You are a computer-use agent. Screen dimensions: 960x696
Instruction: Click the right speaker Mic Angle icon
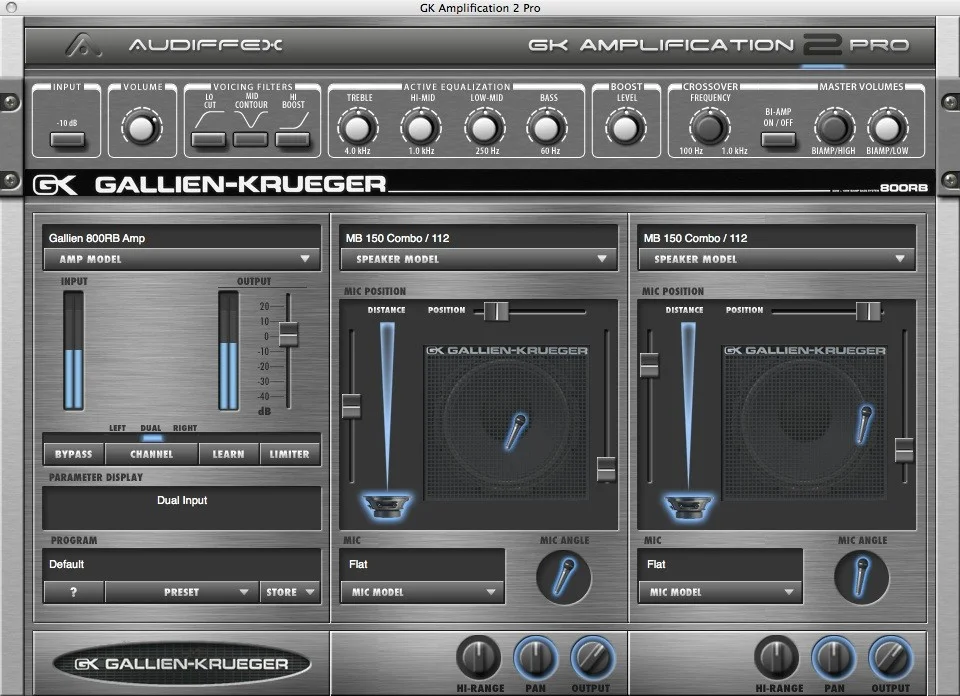click(860, 576)
